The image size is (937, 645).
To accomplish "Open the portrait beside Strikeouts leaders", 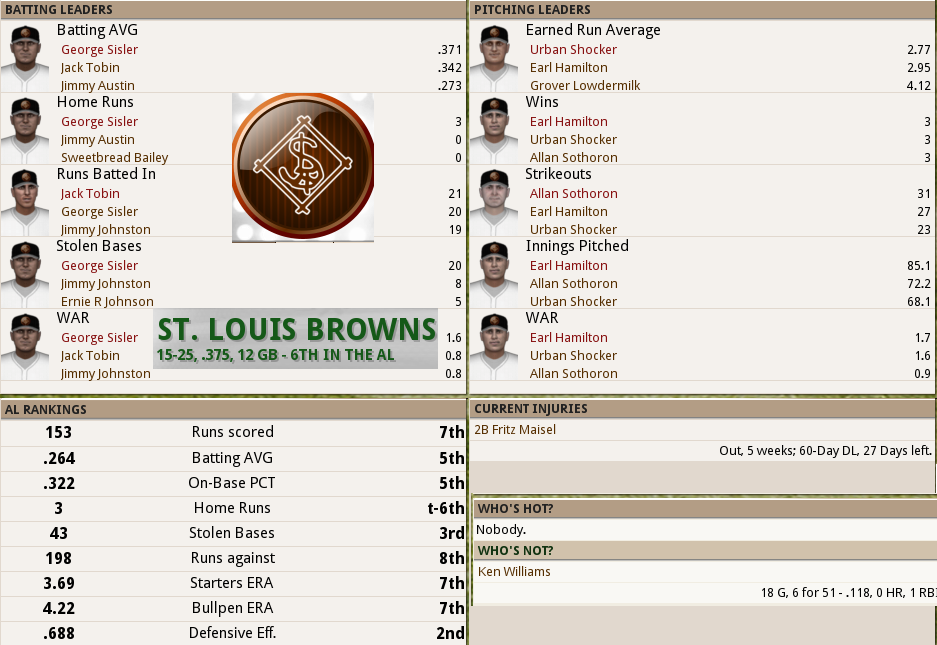I will (494, 202).
